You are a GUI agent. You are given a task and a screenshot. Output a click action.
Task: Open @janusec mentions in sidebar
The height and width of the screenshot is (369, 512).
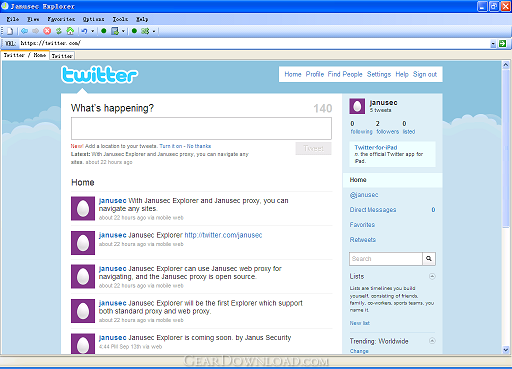click(364, 195)
